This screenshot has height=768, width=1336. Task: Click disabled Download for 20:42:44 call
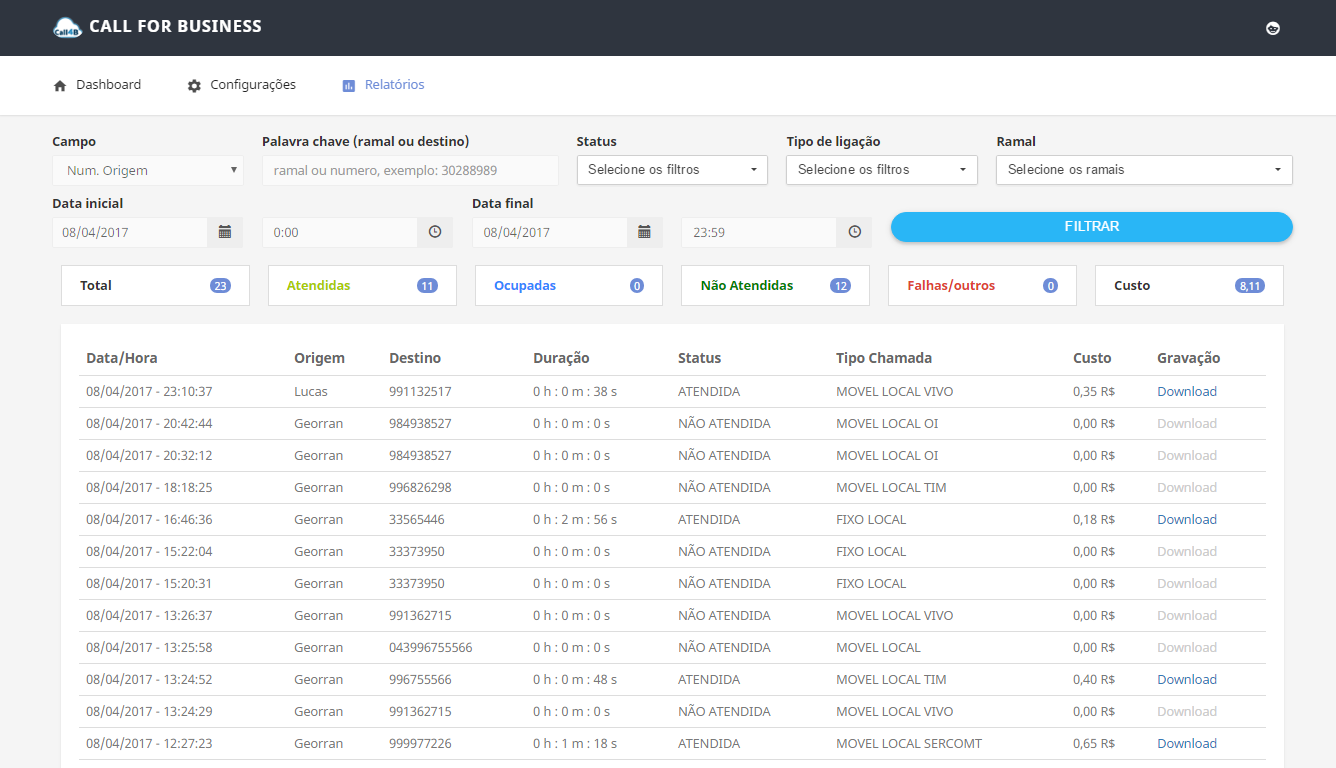point(1187,423)
